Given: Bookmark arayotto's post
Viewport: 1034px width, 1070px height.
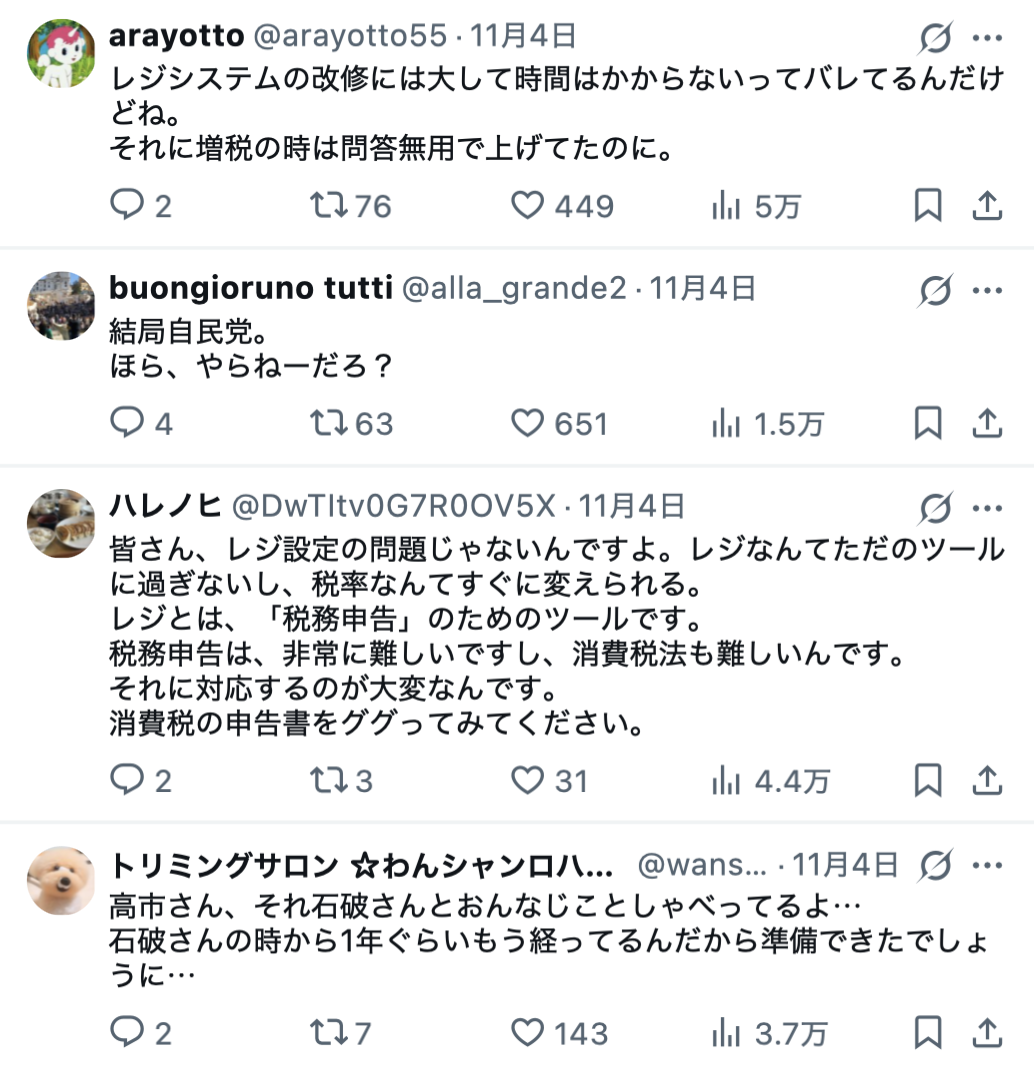Looking at the screenshot, I should 928,206.
